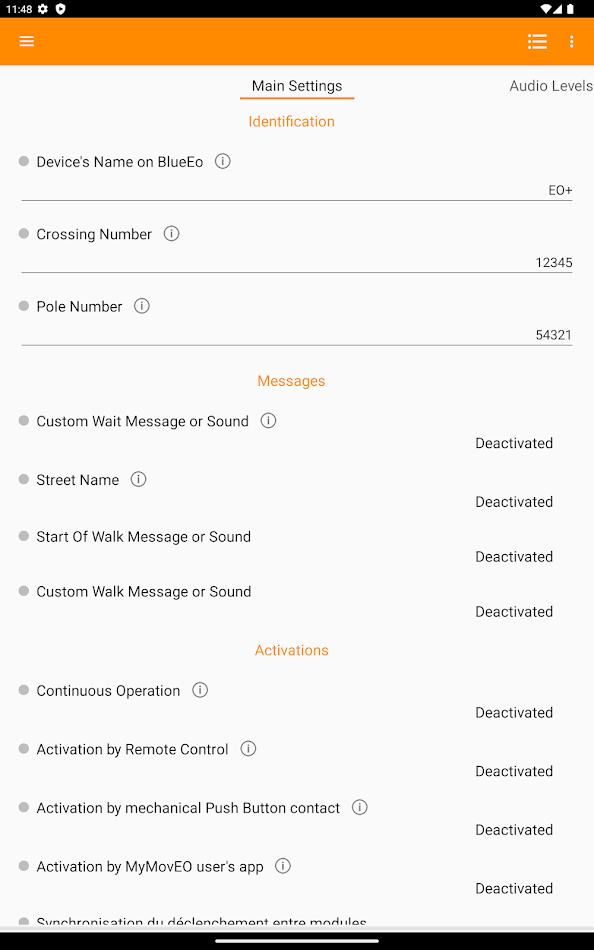Viewport: 594px width, 950px height.
Task: Open the three-dot overflow menu
Action: coord(572,41)
